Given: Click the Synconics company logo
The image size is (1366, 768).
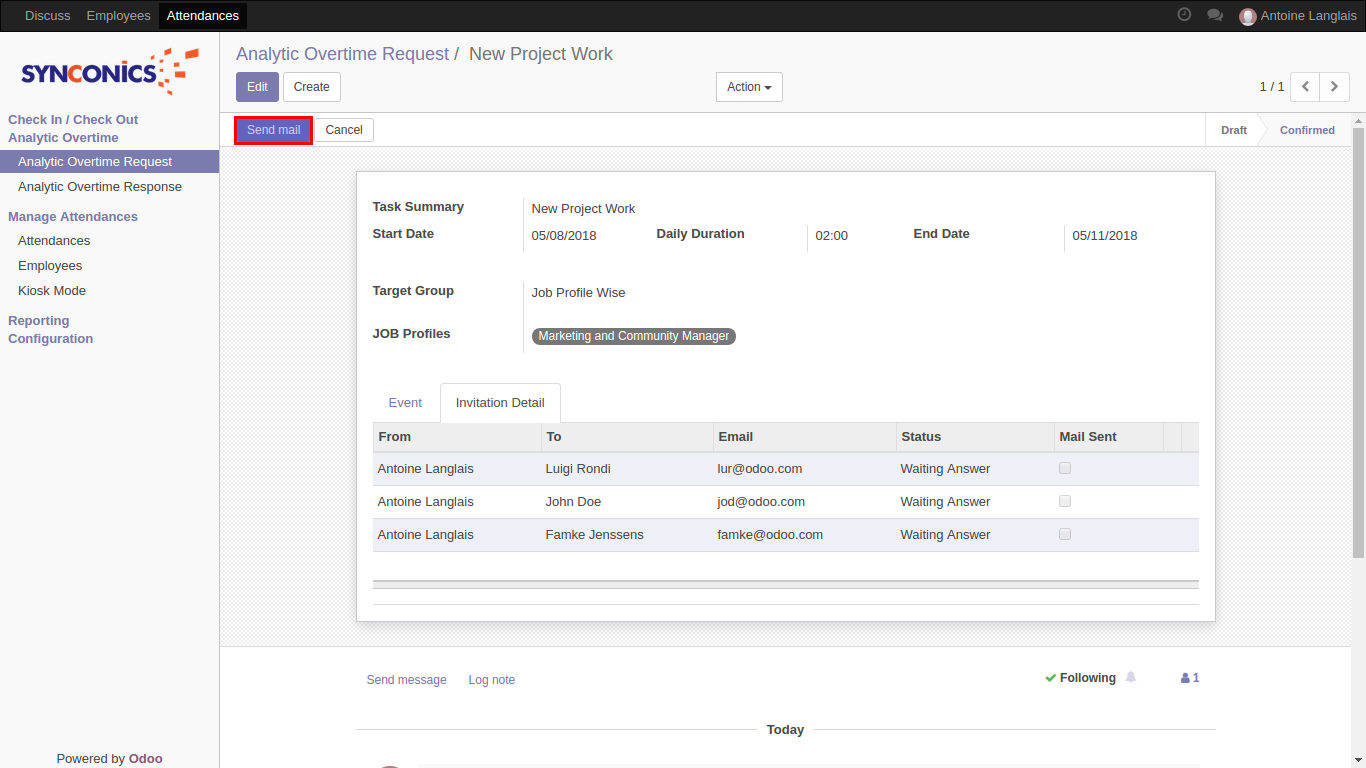Looking at the screenshot, I should 109,72.
